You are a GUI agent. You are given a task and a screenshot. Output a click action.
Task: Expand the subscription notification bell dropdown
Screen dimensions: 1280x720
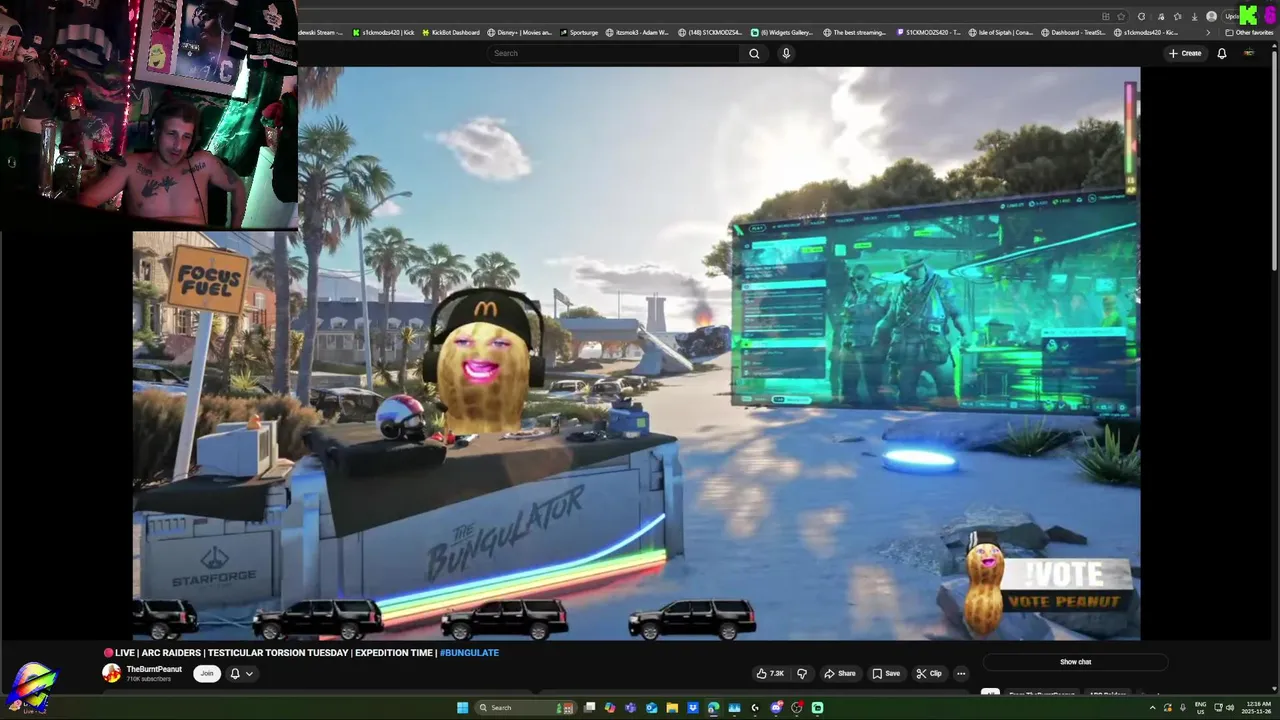[241, 673]
